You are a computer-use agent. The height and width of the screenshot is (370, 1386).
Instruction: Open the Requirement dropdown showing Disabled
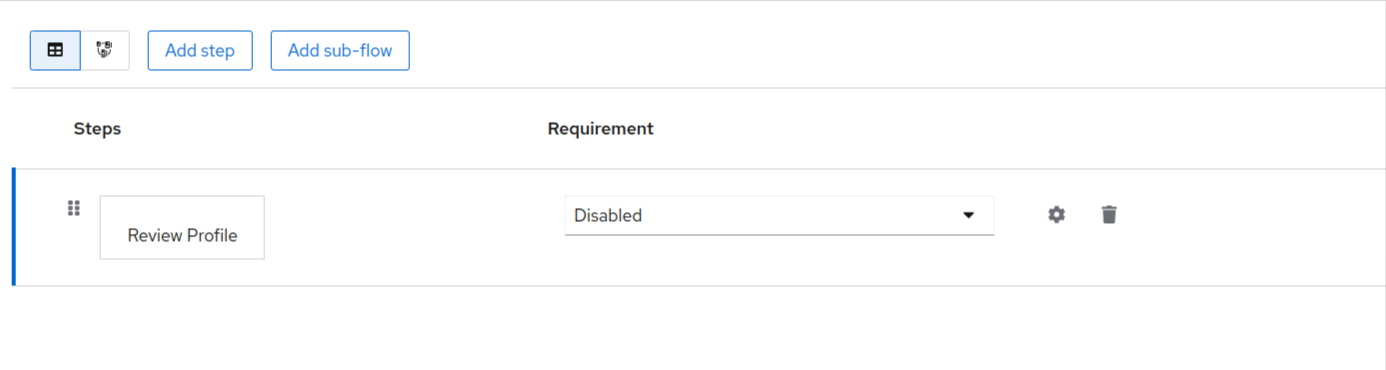(779, 215)
